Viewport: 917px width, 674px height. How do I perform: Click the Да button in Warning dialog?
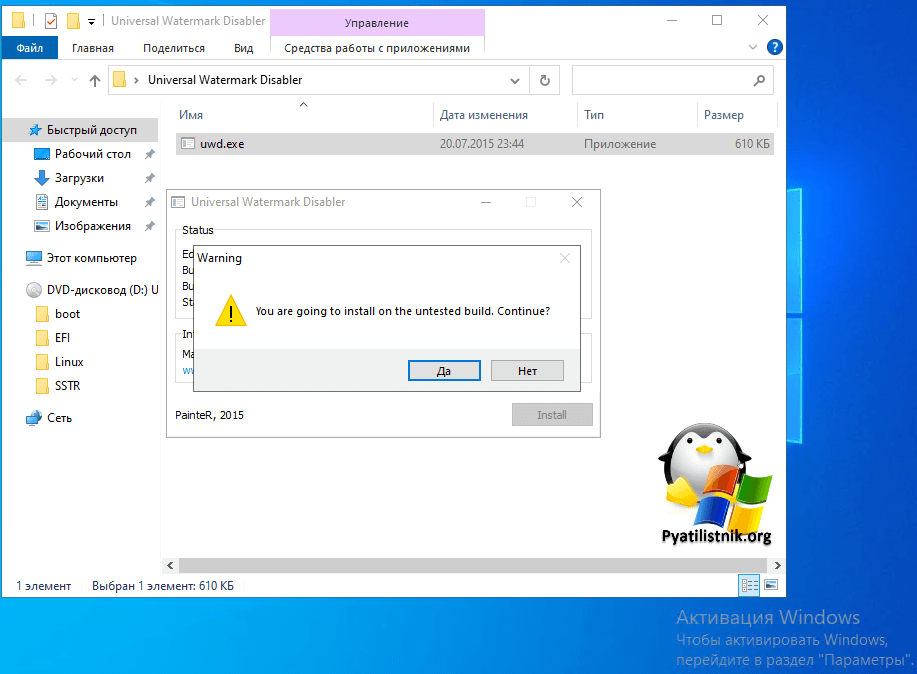point(444,370)
